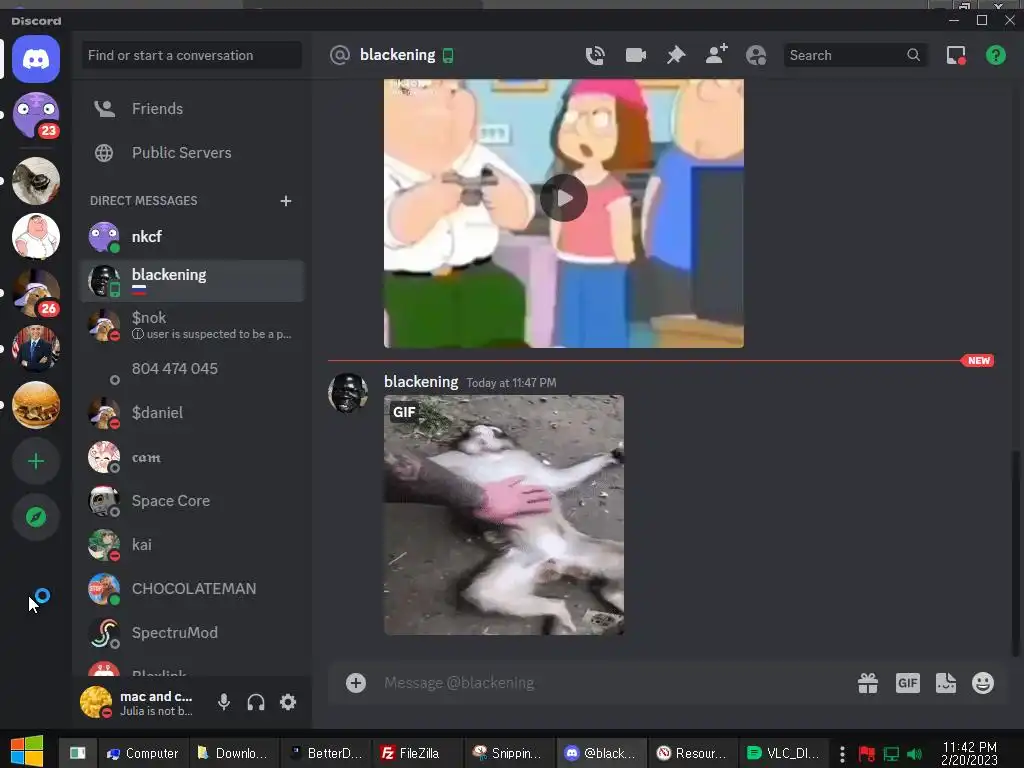The height and width of the screenshot is (768, 1024).
Task: Open server with 23 notification badge
Action: point(36,116)
